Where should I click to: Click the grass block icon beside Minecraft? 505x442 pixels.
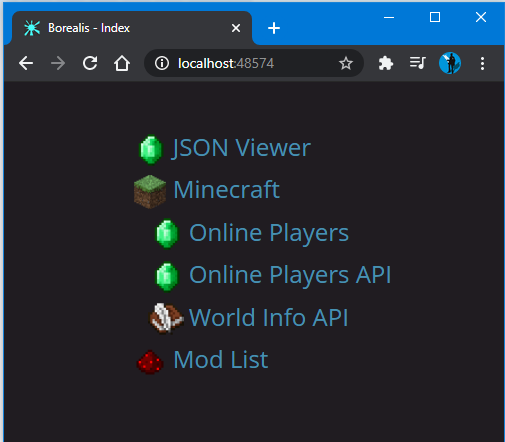click(x=150, y=192)
